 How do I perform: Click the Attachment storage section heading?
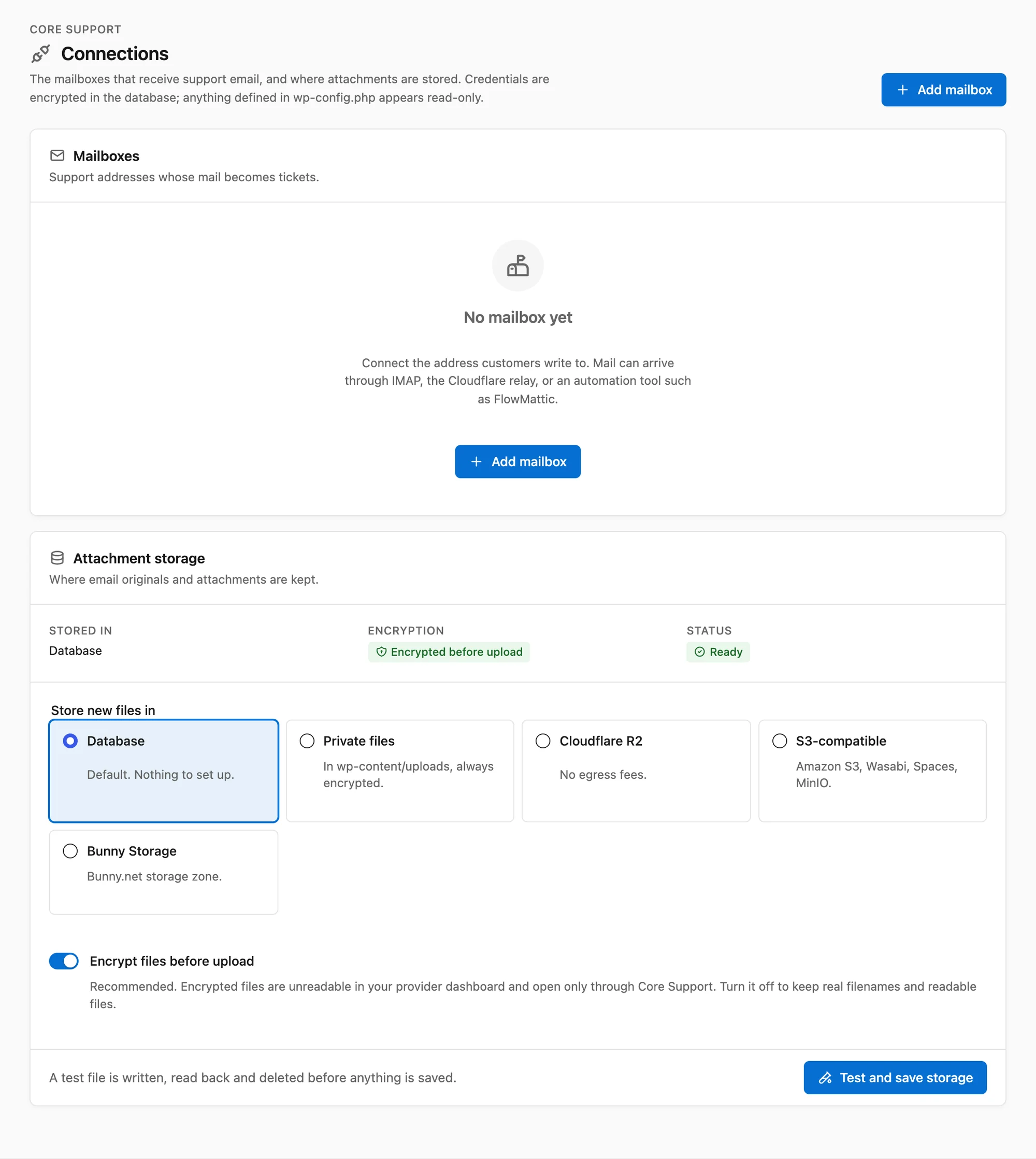139,558
